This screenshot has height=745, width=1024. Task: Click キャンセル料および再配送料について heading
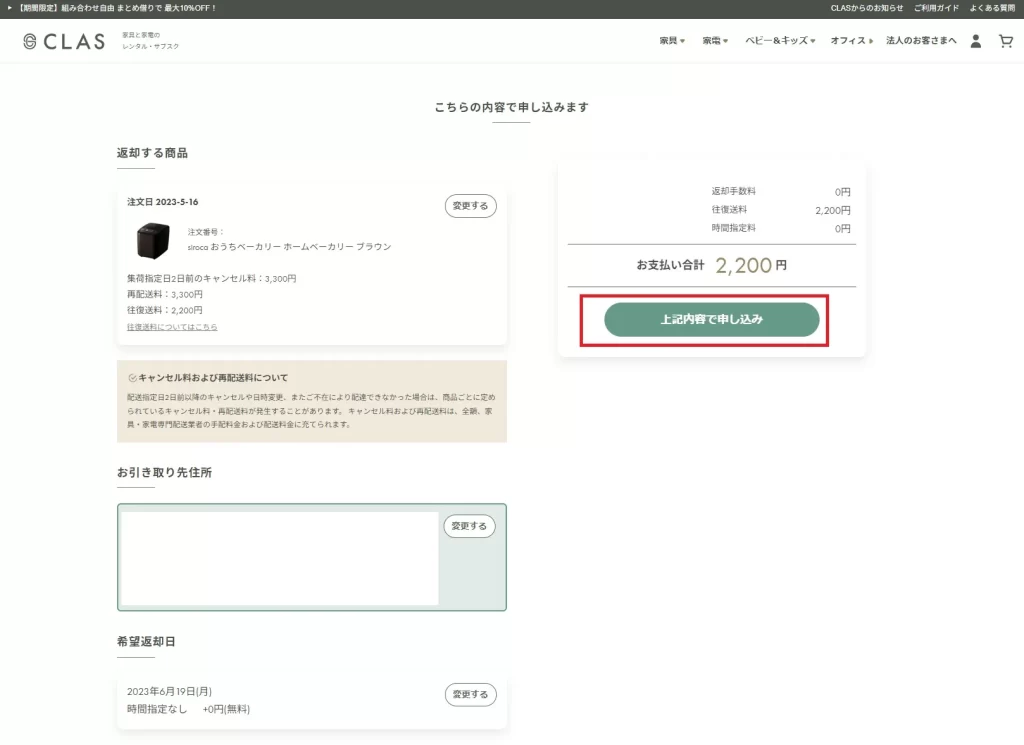213,378
